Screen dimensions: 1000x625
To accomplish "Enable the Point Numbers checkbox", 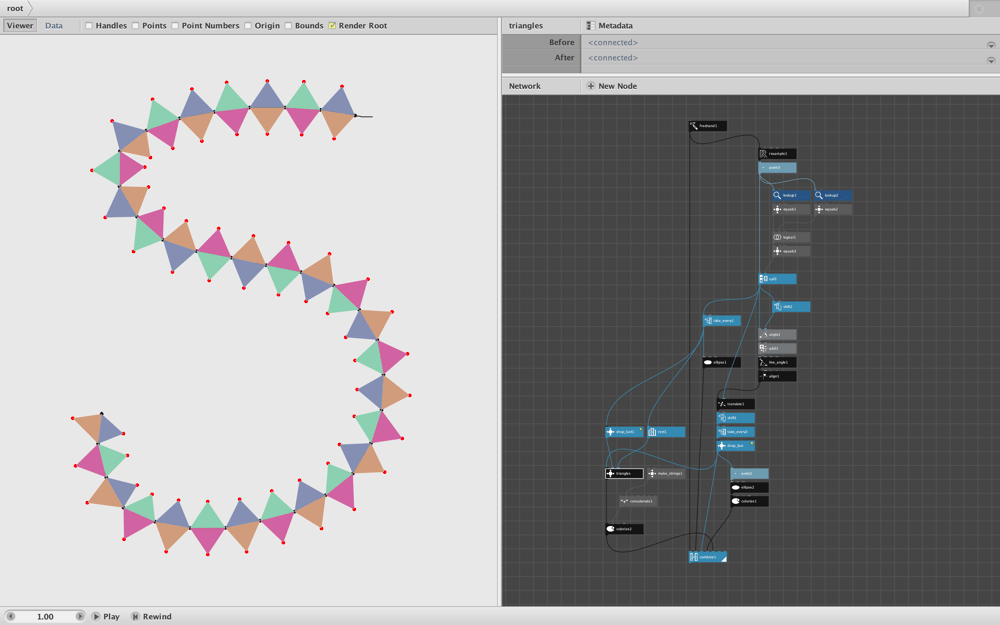I will (175, 26).
